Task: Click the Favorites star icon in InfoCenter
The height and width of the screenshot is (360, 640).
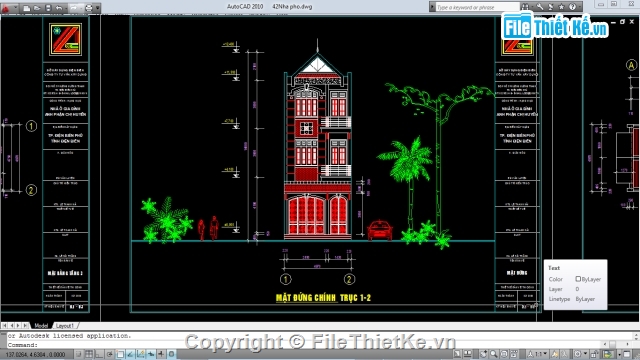Action: tap(562, 7)
